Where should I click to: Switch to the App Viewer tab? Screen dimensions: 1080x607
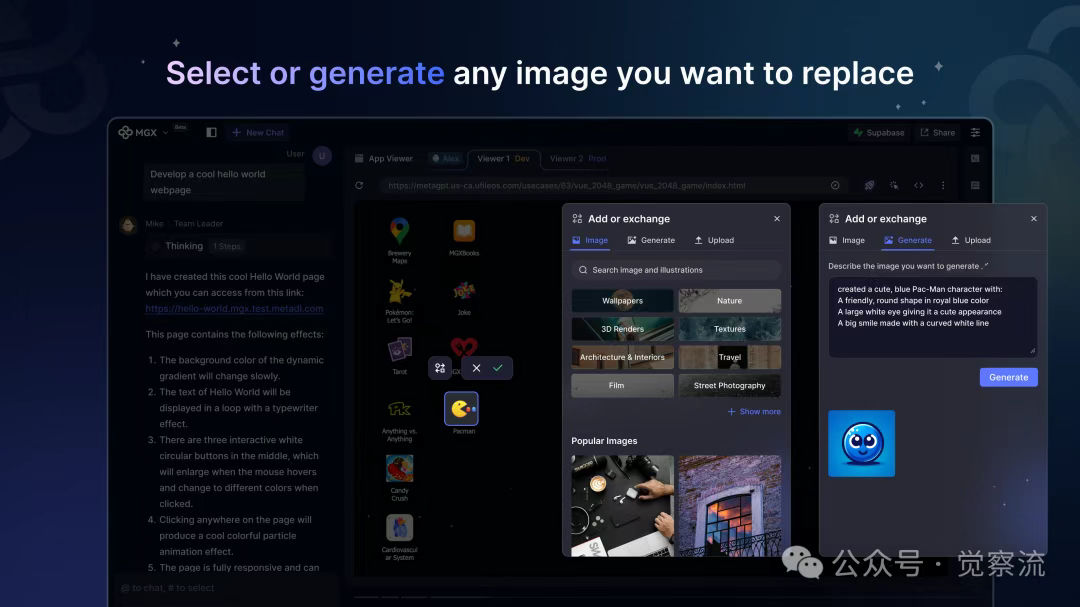click(384, 158)
